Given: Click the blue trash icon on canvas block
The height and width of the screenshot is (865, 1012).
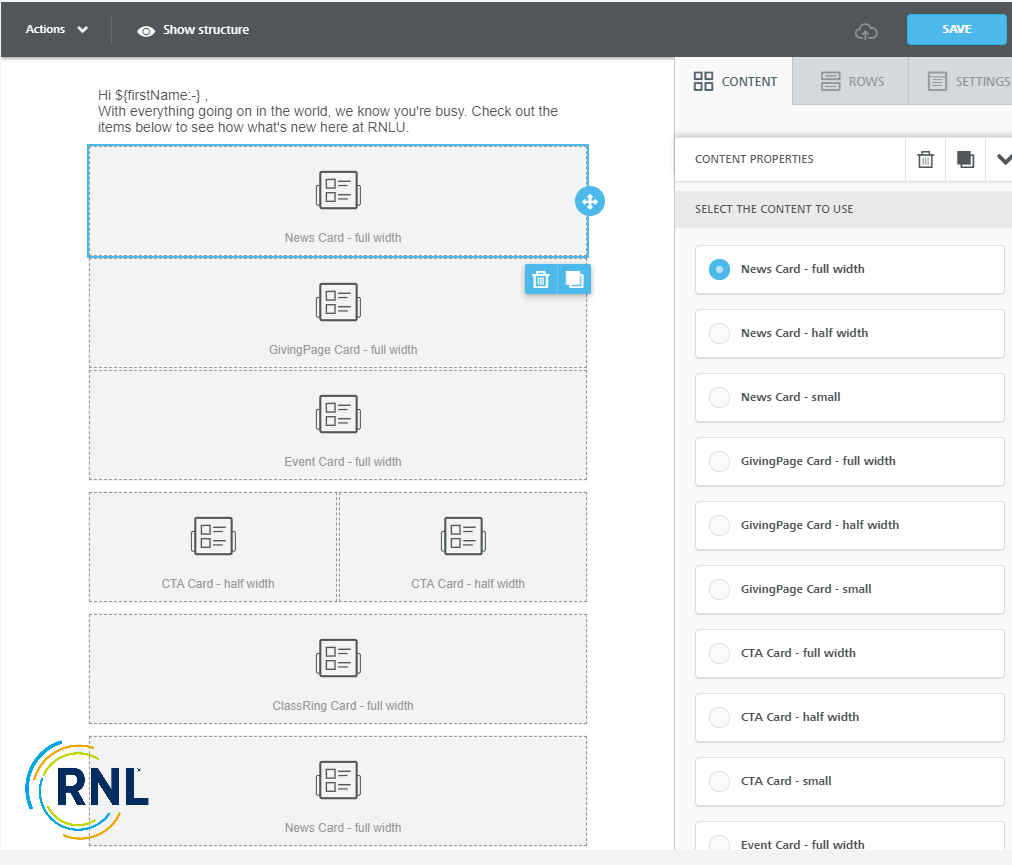Looking at the screenshot, I should pos(541,280).
